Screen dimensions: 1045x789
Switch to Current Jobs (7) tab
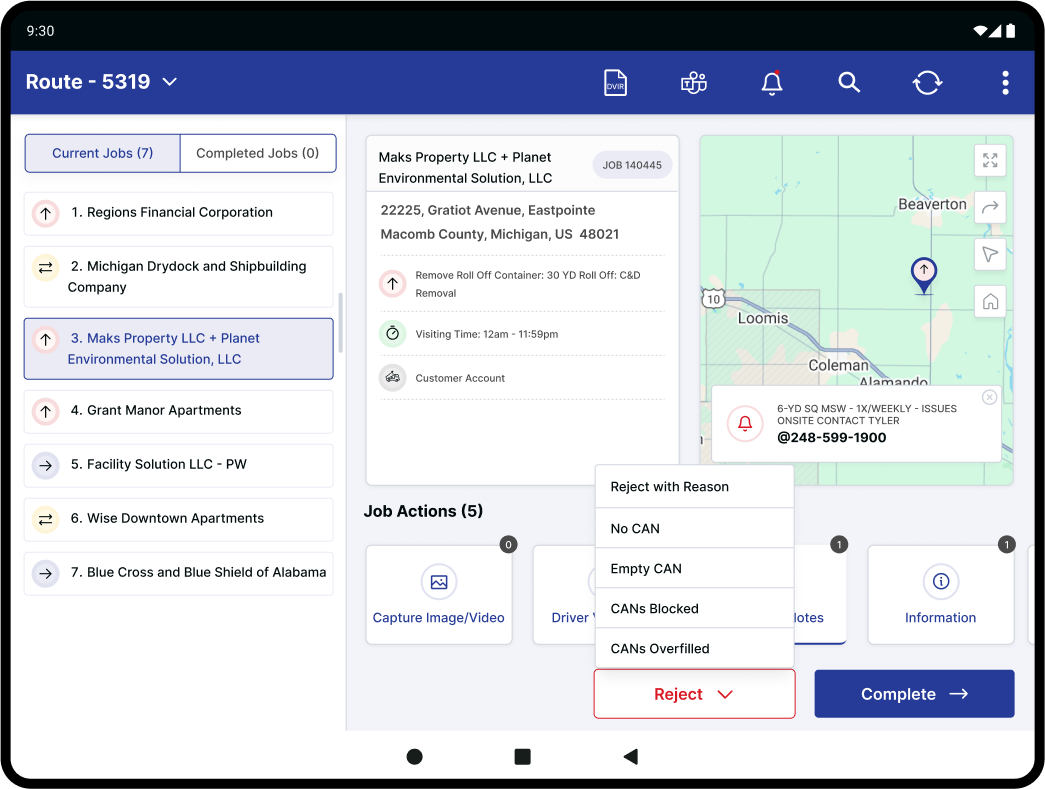coord(103,153)
